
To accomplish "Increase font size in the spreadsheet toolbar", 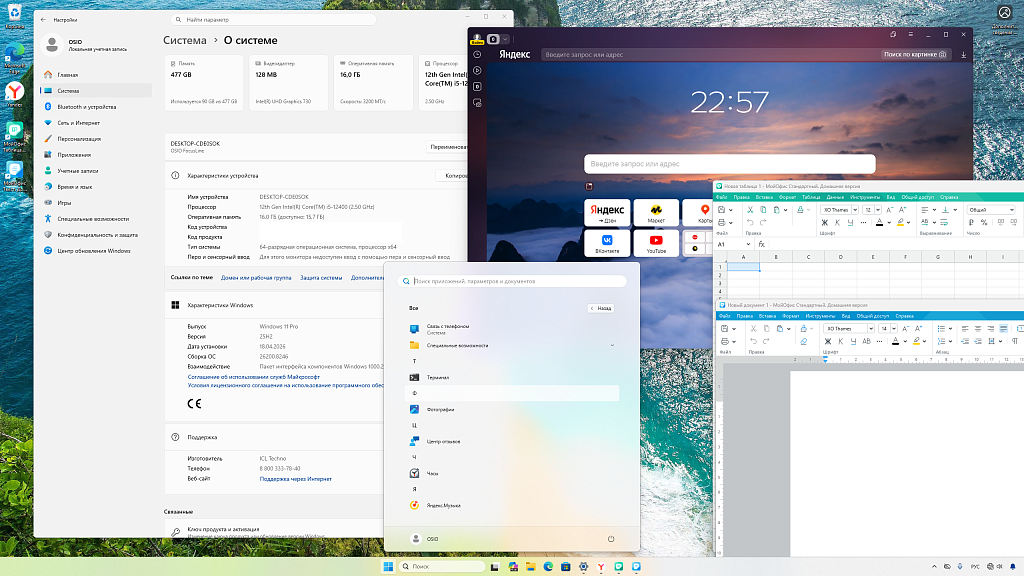I will tap(902, 210).
